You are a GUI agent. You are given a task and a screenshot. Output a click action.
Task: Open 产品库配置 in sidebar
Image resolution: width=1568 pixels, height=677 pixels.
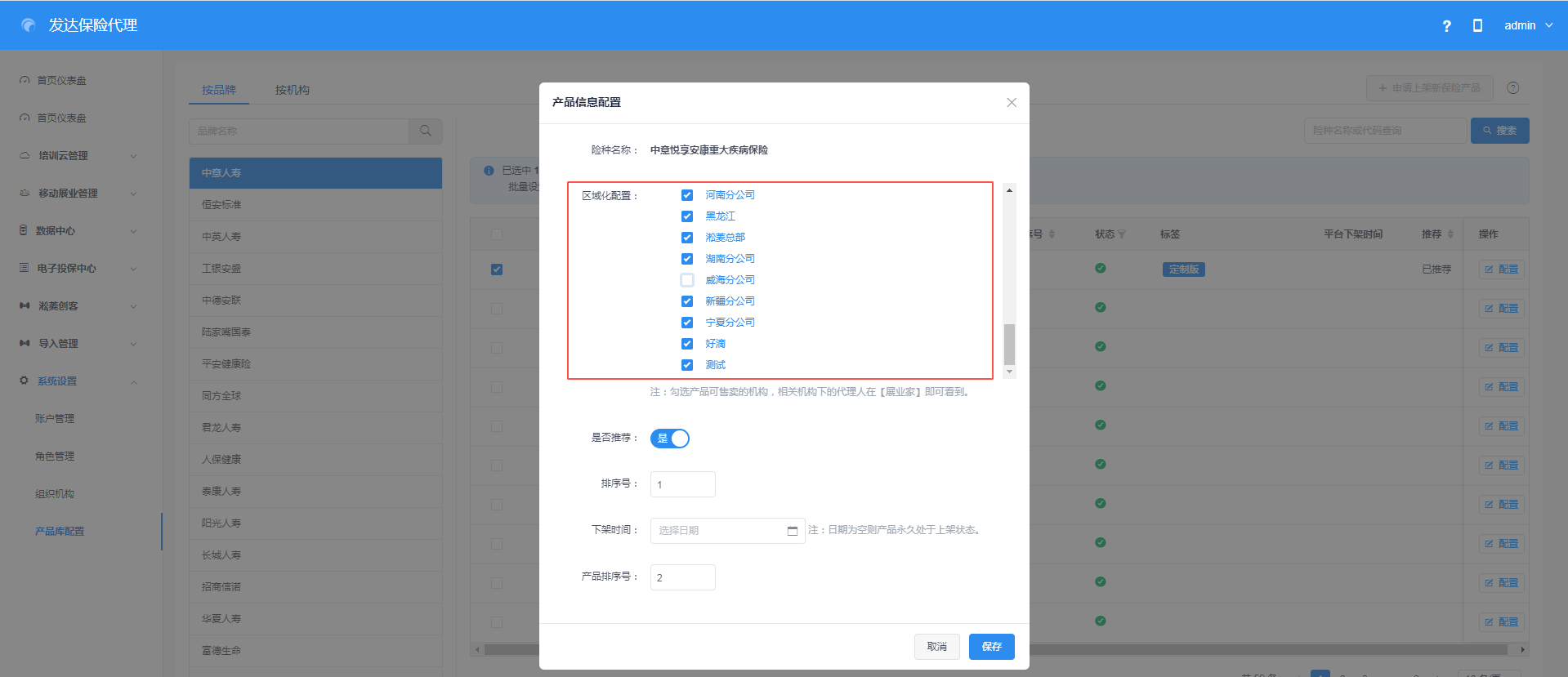(60, 532)
